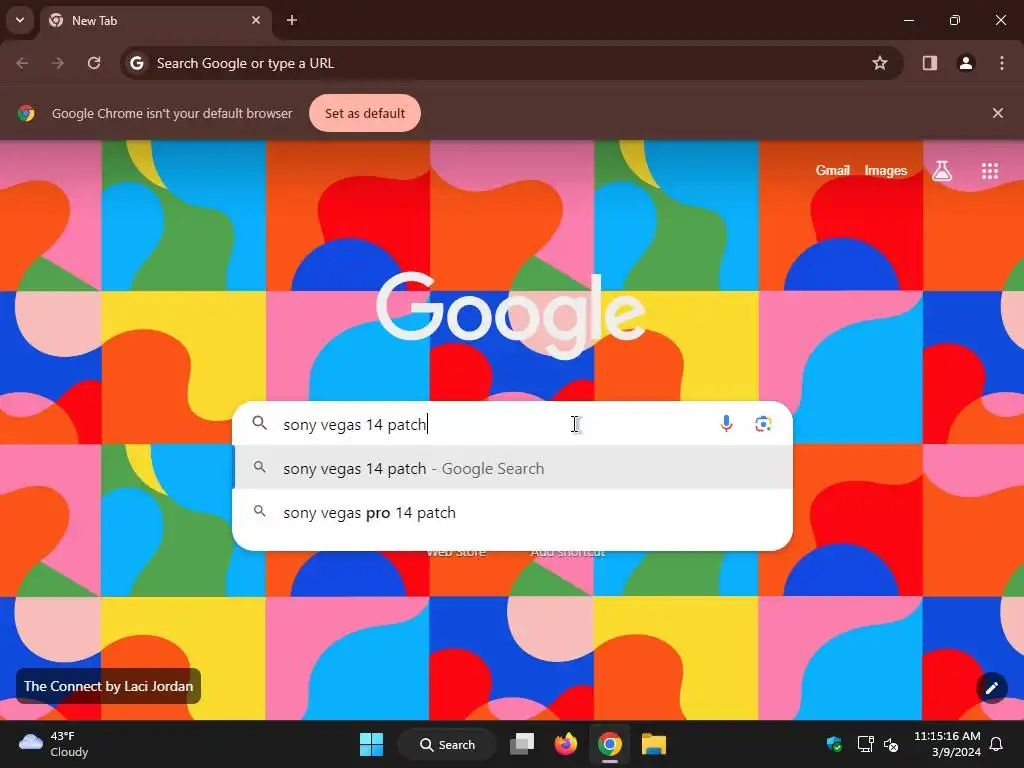This screenshot has width=1024, height=768.
Task: Open the clock showing 11:15:16 AM
Action: tap(947, 744)
